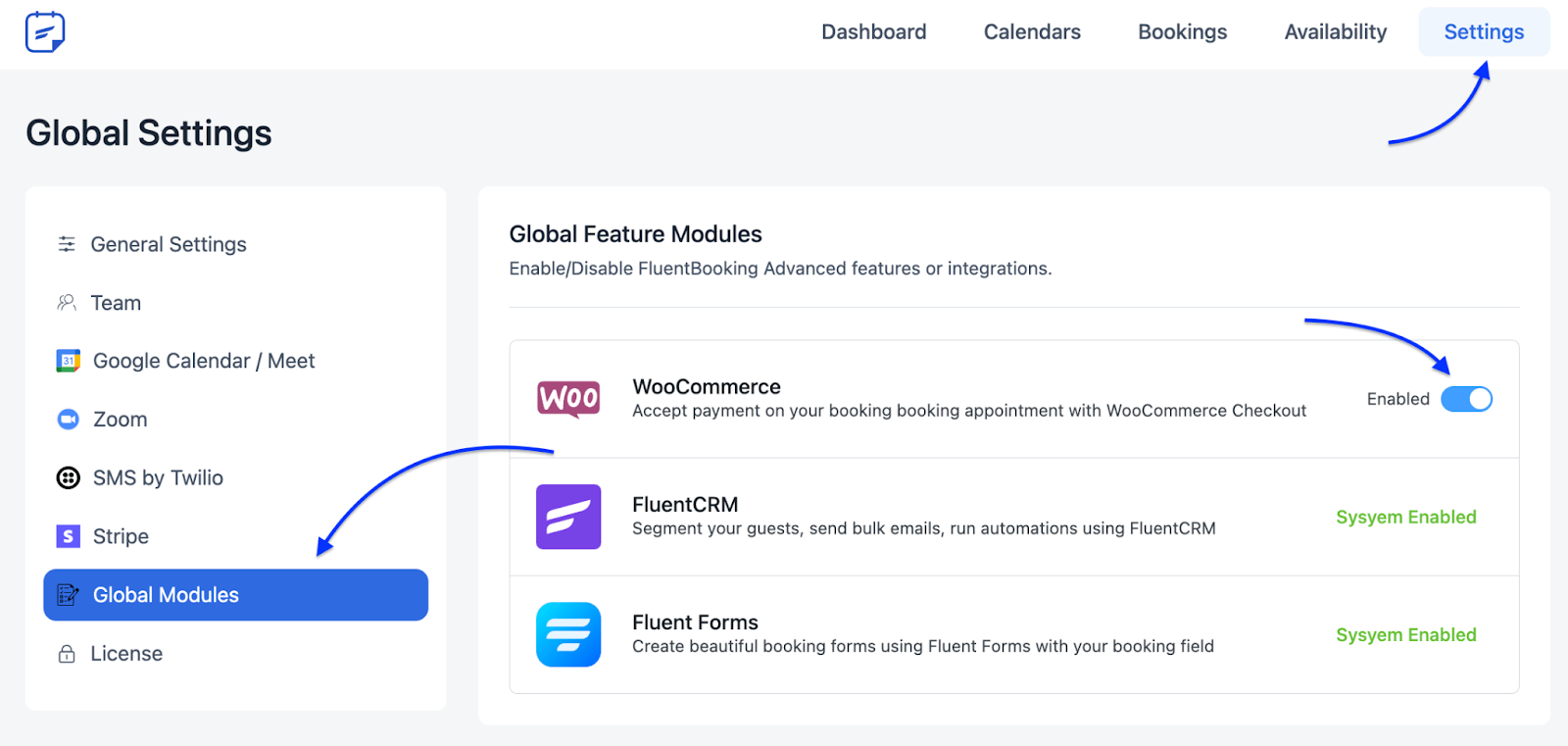Click the License padlock icon
1568x746 pixels.
pyautogui.click(x=67, y=654)
